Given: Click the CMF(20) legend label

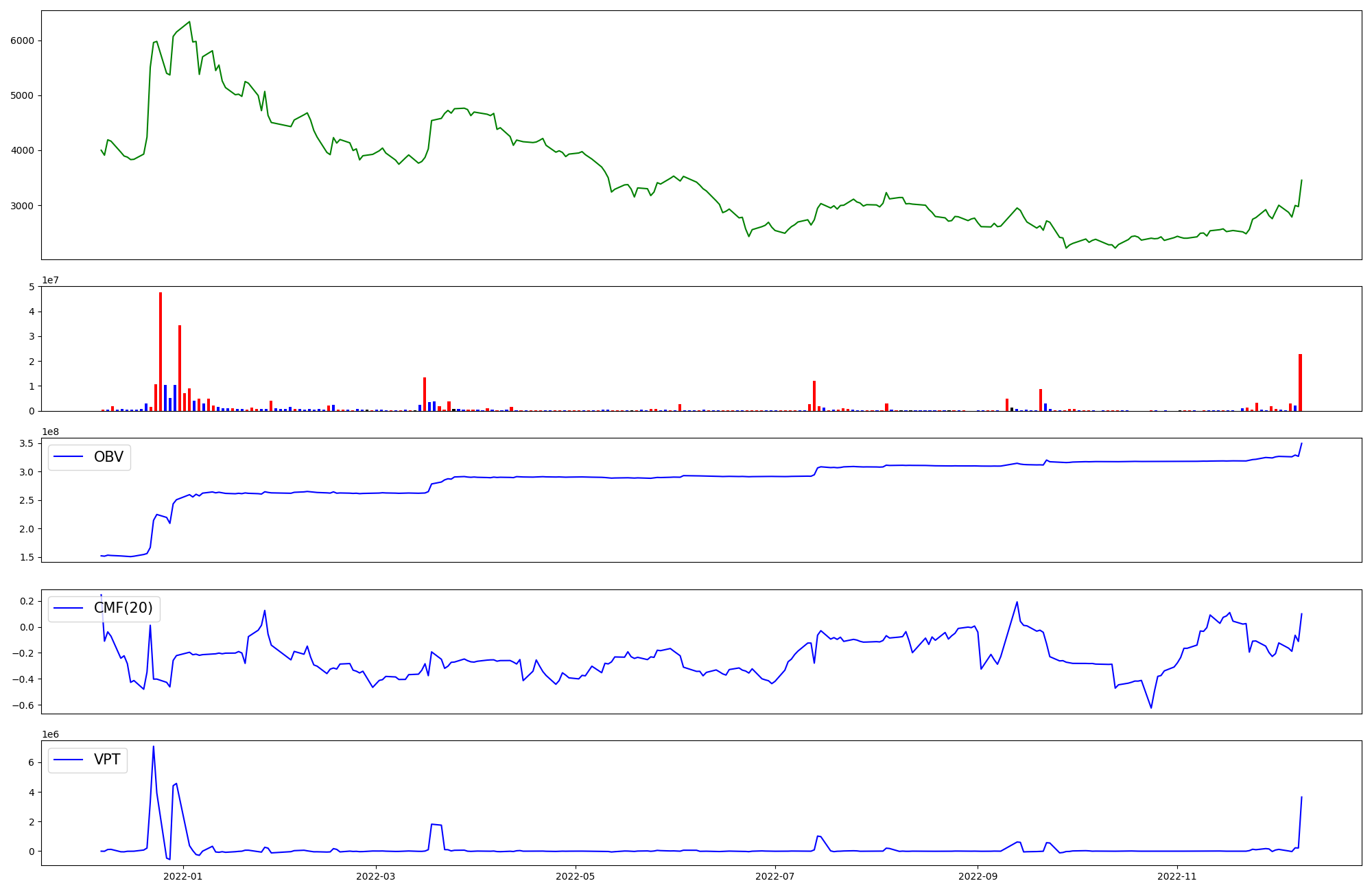Looking at the screenshot, I should coord(123,609).
